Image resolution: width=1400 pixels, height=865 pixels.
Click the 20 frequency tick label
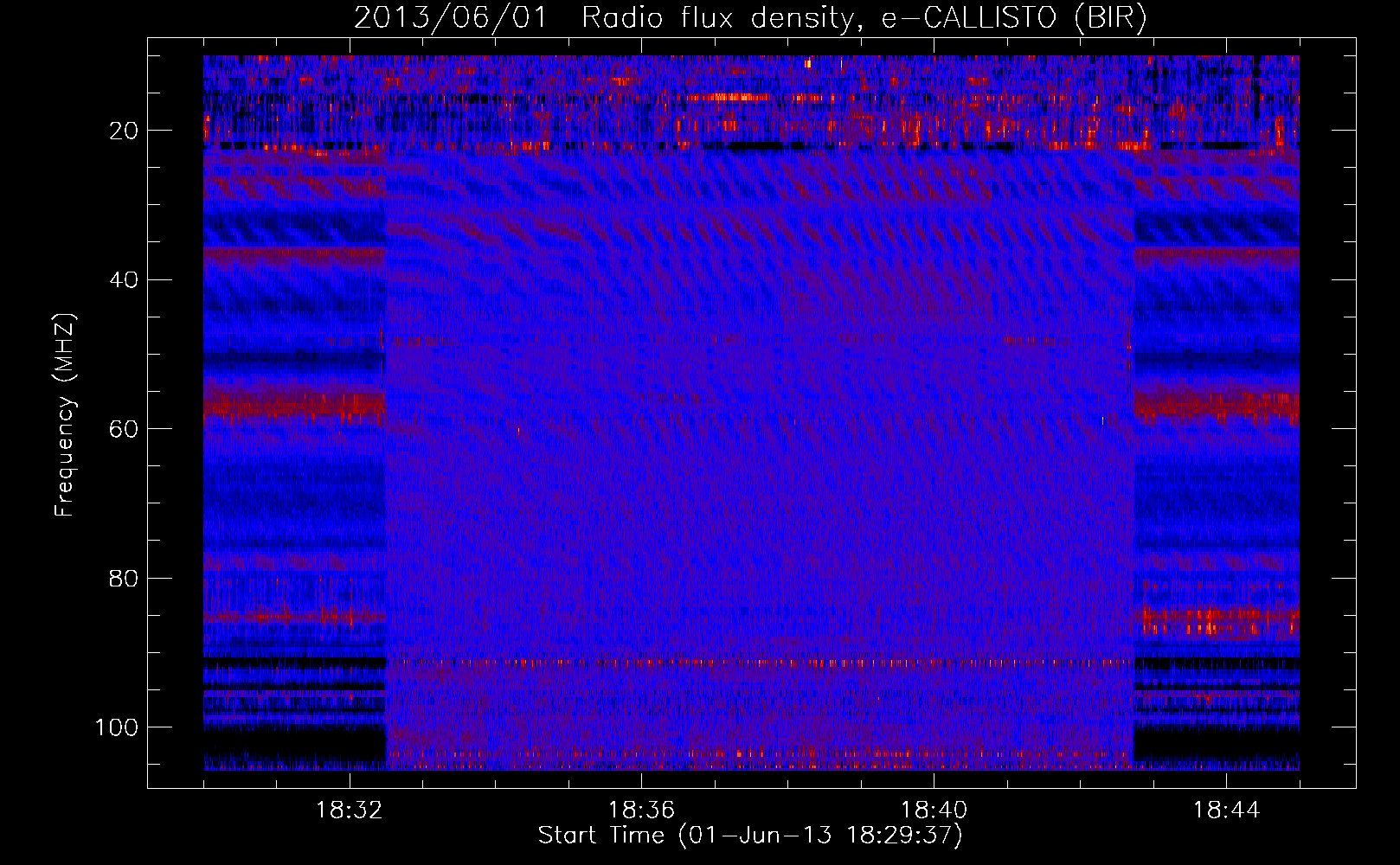124,131
